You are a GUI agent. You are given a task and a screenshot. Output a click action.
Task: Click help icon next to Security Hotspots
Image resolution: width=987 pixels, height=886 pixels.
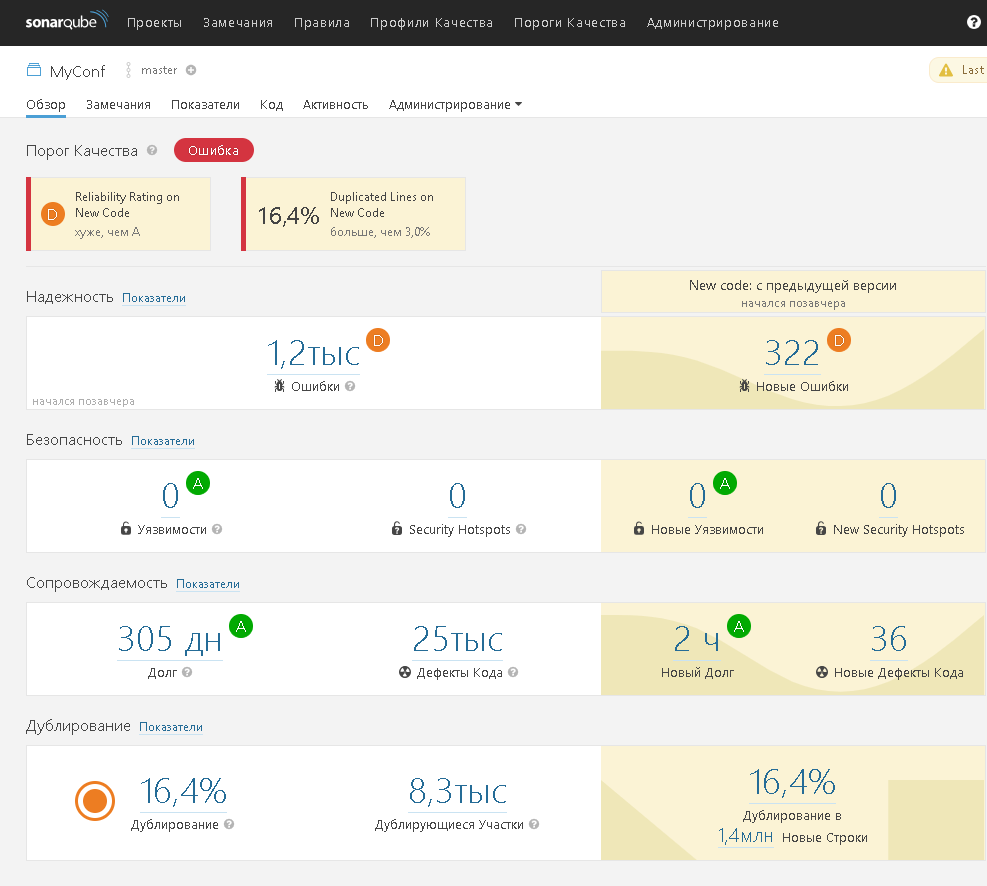[520, 529]
